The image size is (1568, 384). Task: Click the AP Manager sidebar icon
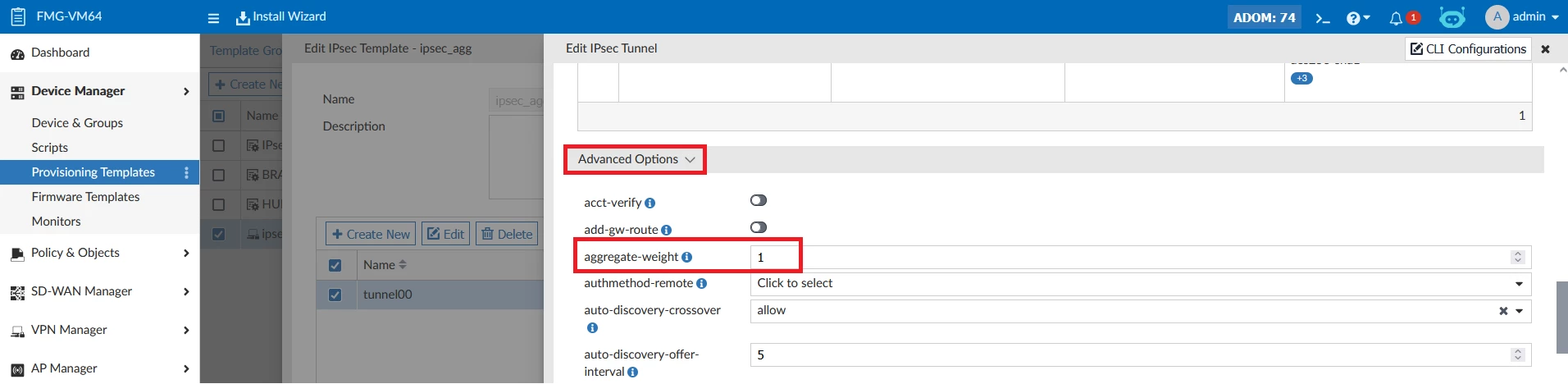coord(17,370)
